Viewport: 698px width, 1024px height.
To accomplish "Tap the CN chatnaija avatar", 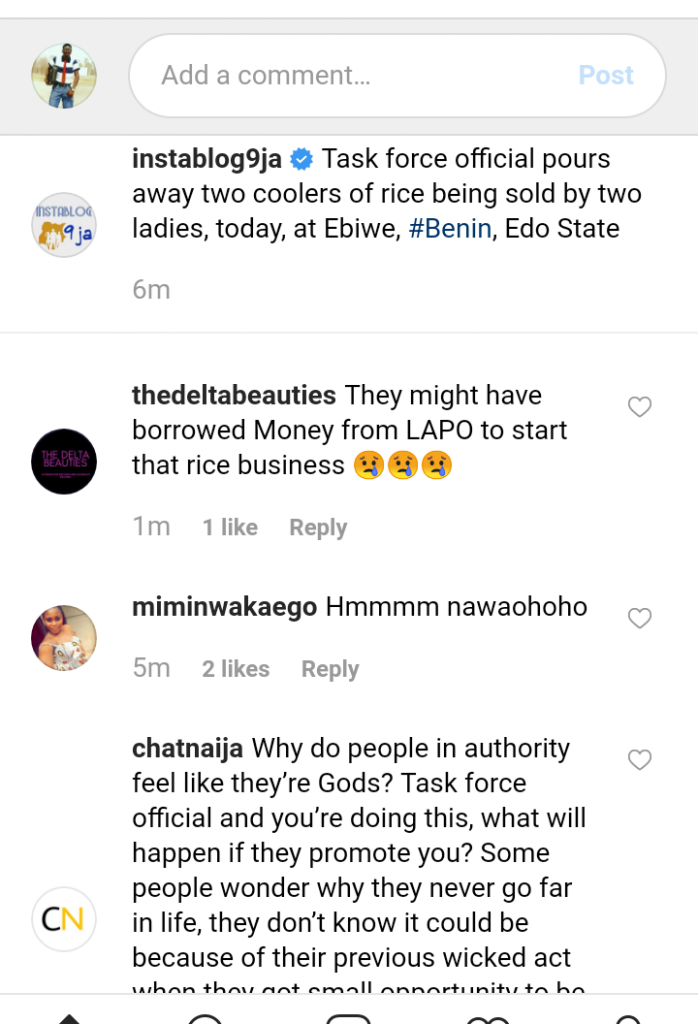I will pyautogui.click(x=64, y=919).
